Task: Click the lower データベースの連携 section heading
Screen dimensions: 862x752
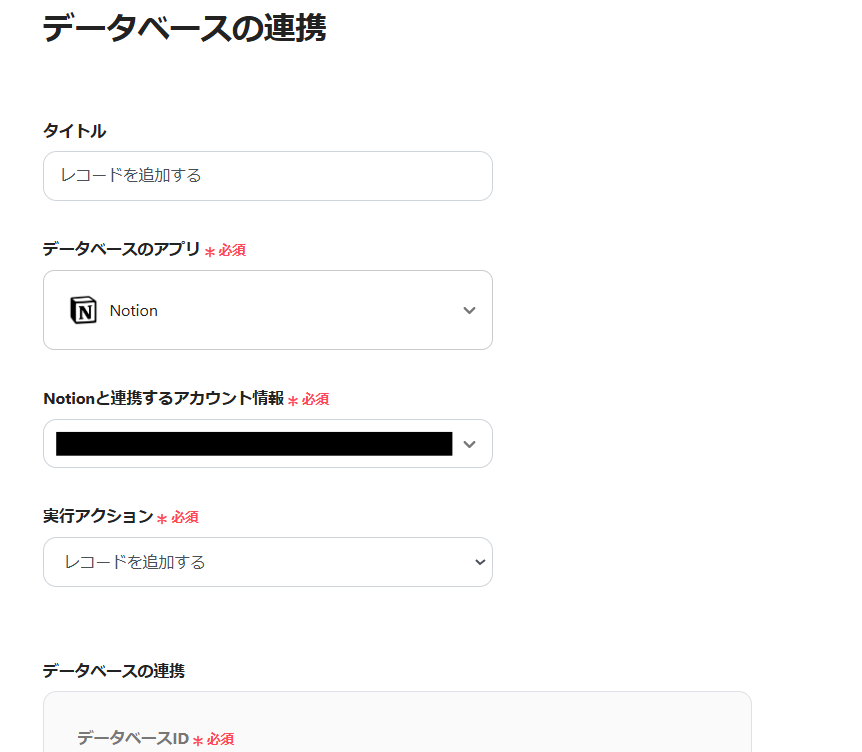Action: coord(113,670)
